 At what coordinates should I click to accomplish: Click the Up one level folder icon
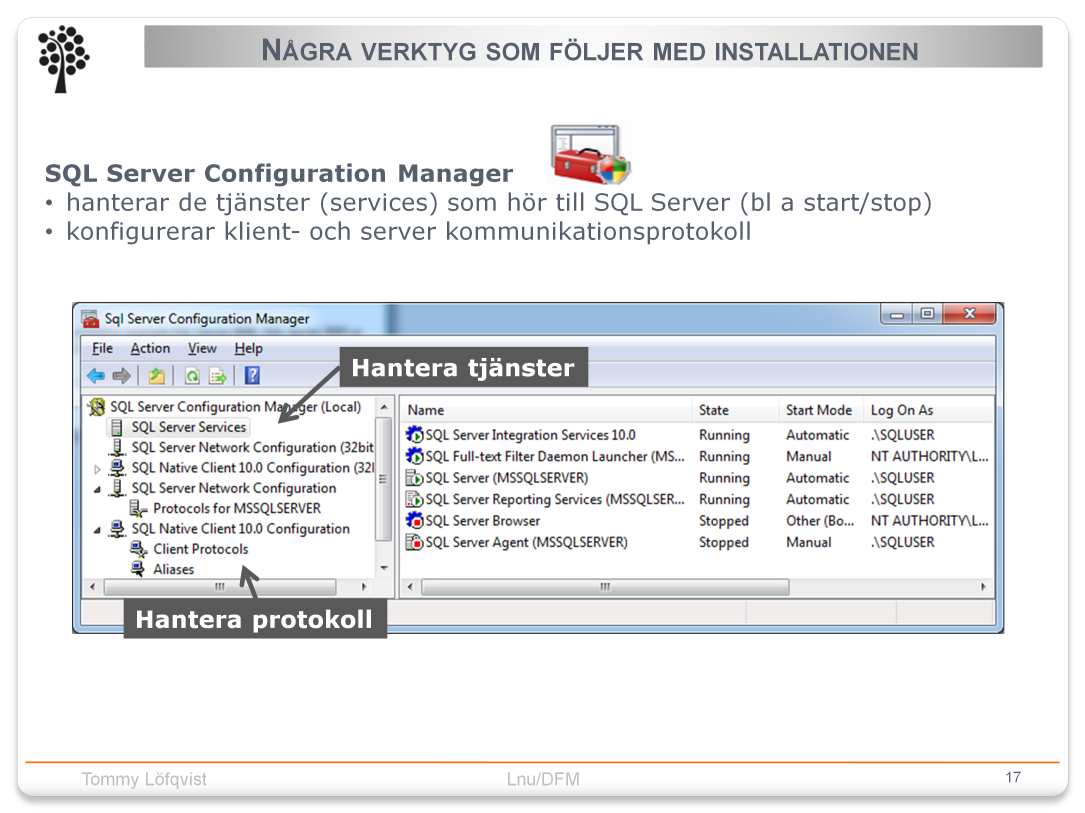tap(157, 376)
